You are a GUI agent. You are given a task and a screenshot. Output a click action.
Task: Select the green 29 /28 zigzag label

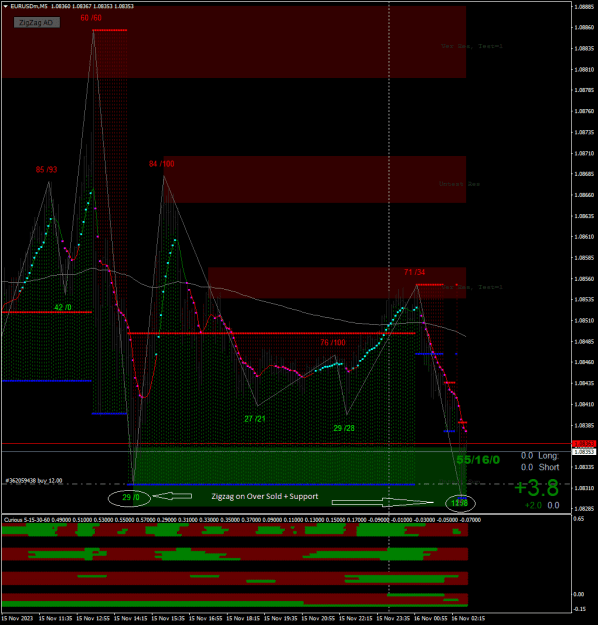pyautogui.click(x=344, y=428)
